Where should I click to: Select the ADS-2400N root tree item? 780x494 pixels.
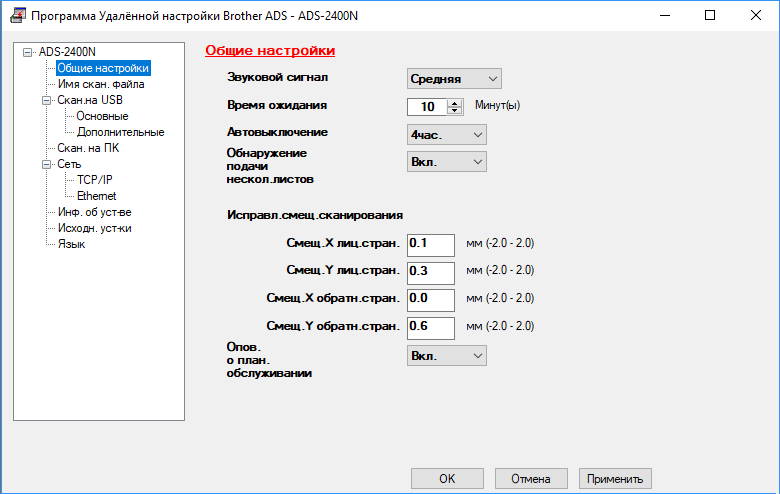(x=67, y=52)
